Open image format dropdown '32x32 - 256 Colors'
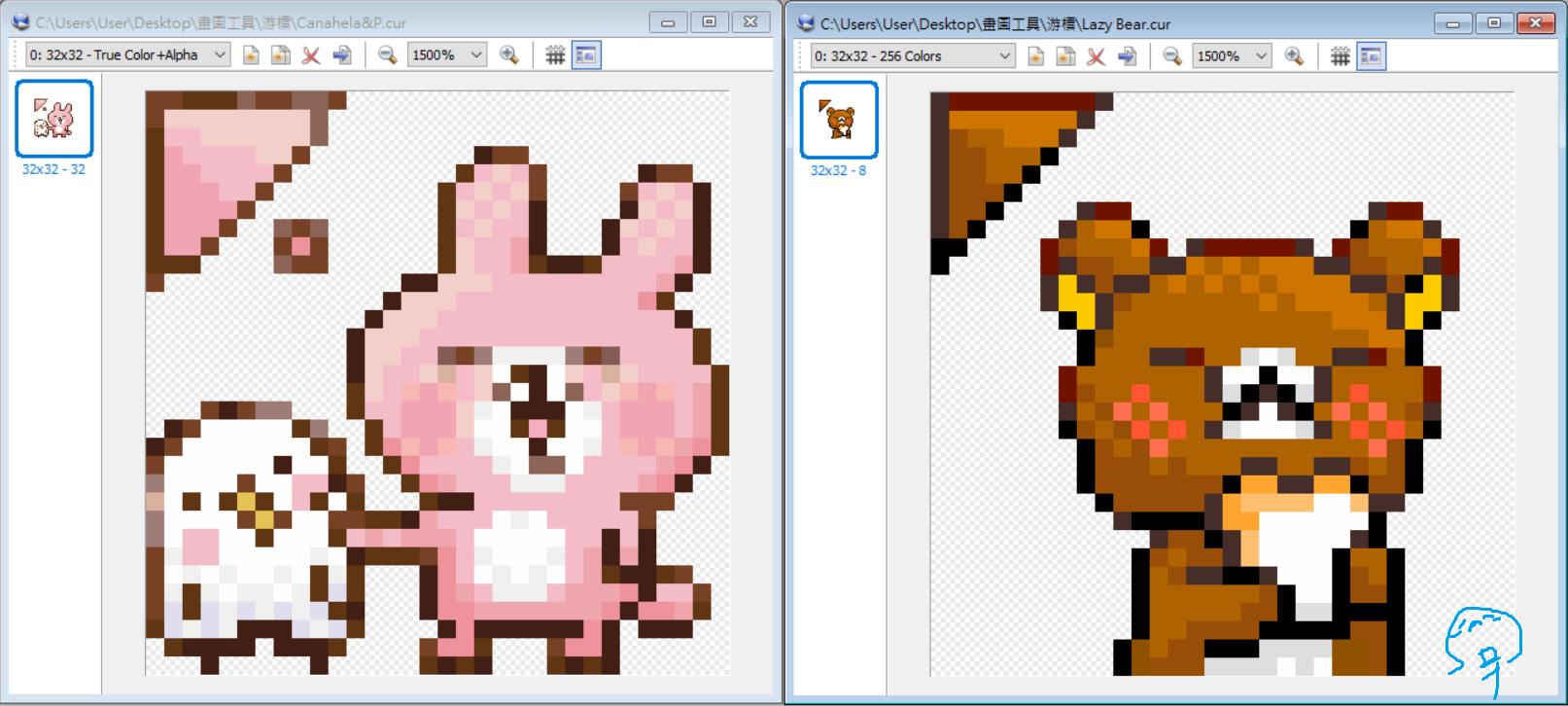1568x706 pixels. [913, 56]
